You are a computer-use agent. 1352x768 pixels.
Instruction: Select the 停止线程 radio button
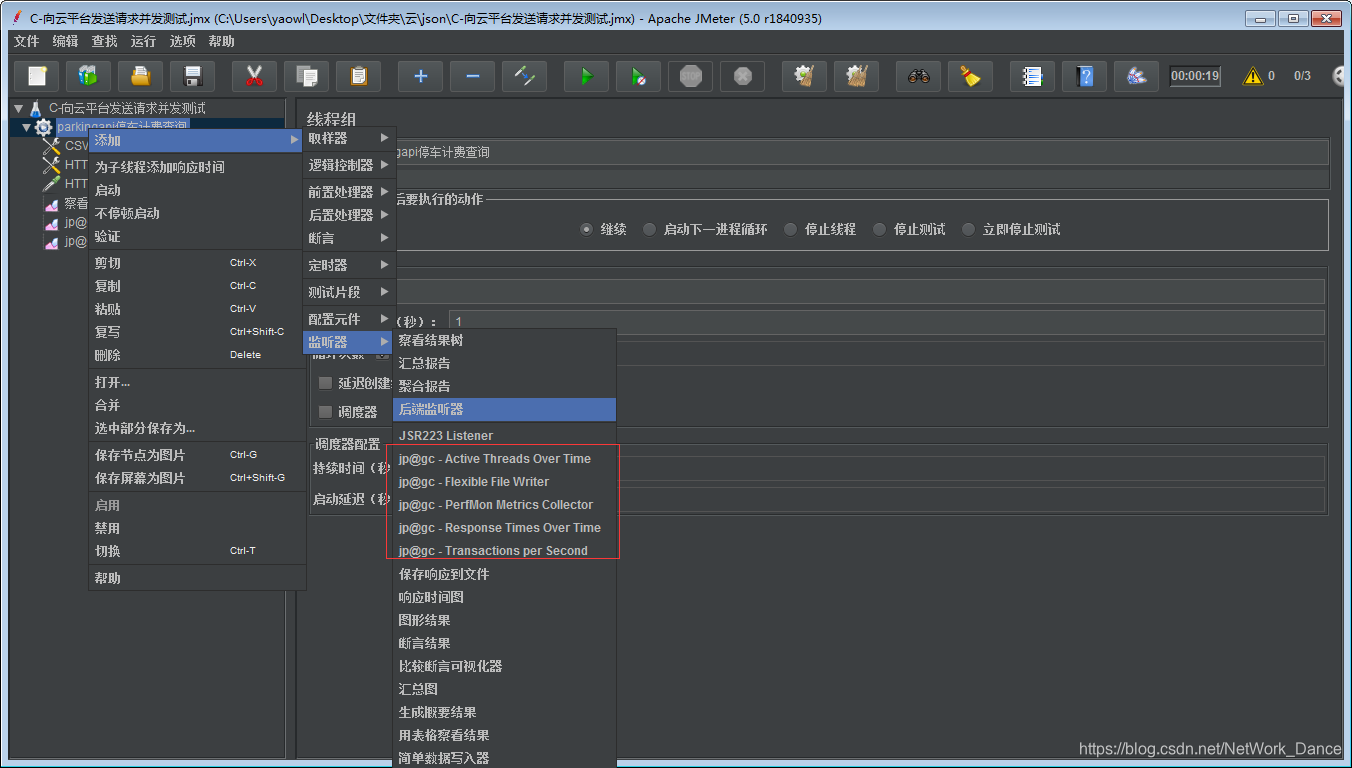pyautogui.click(x=791, y=229)
